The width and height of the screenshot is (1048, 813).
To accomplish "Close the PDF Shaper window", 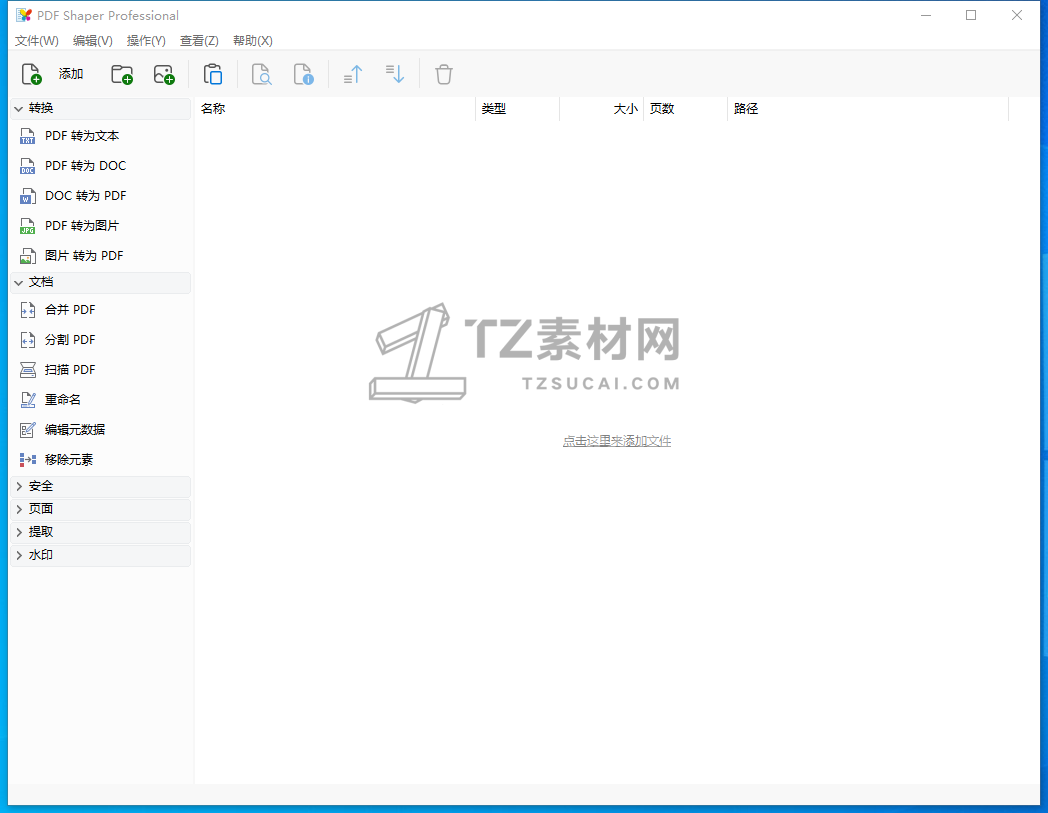I will [x=1017, y=15].
